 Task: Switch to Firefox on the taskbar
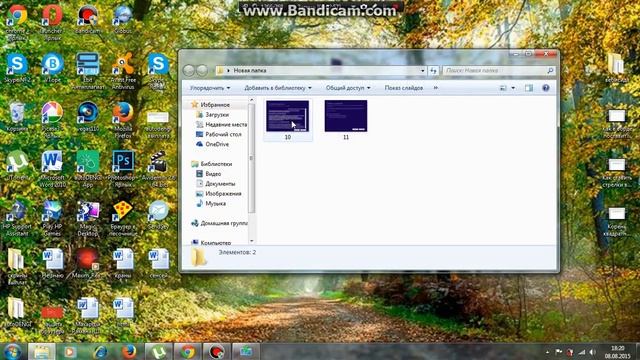tap(129, 351)
